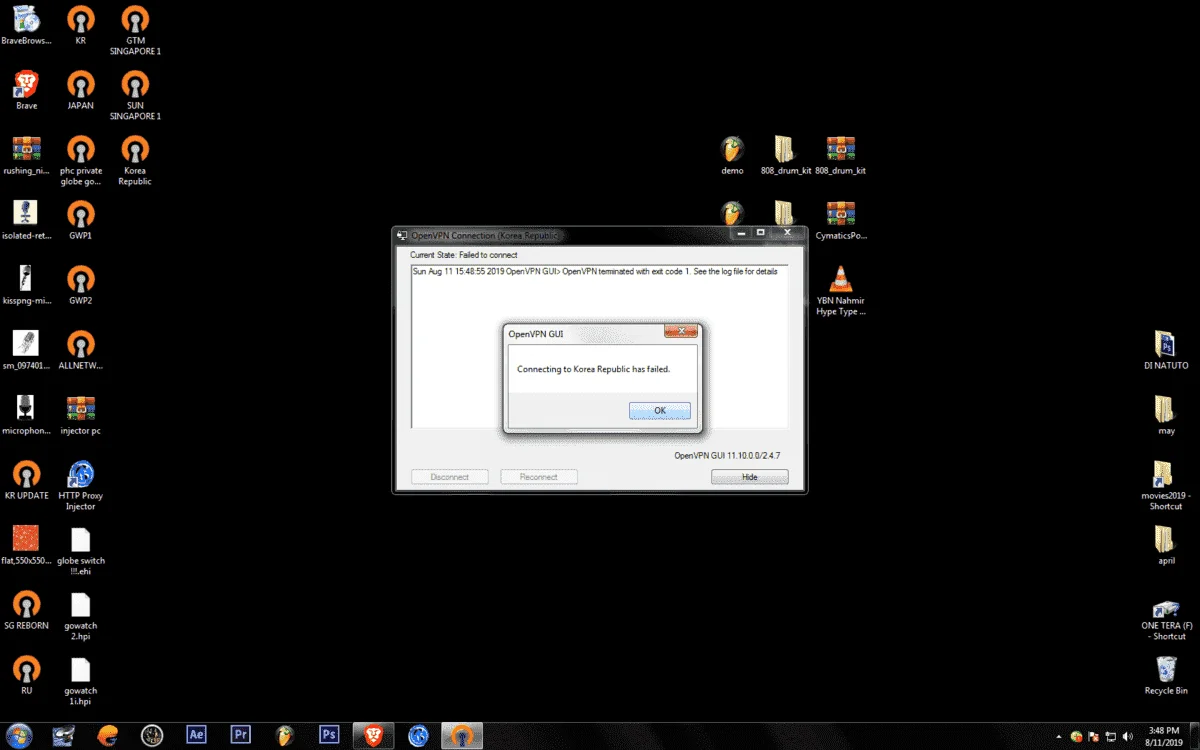This screenshot has width=1200, height=750.
Task: Click 'Connecting to Korea Republic has failed.' message
Action: coord(593,369)
